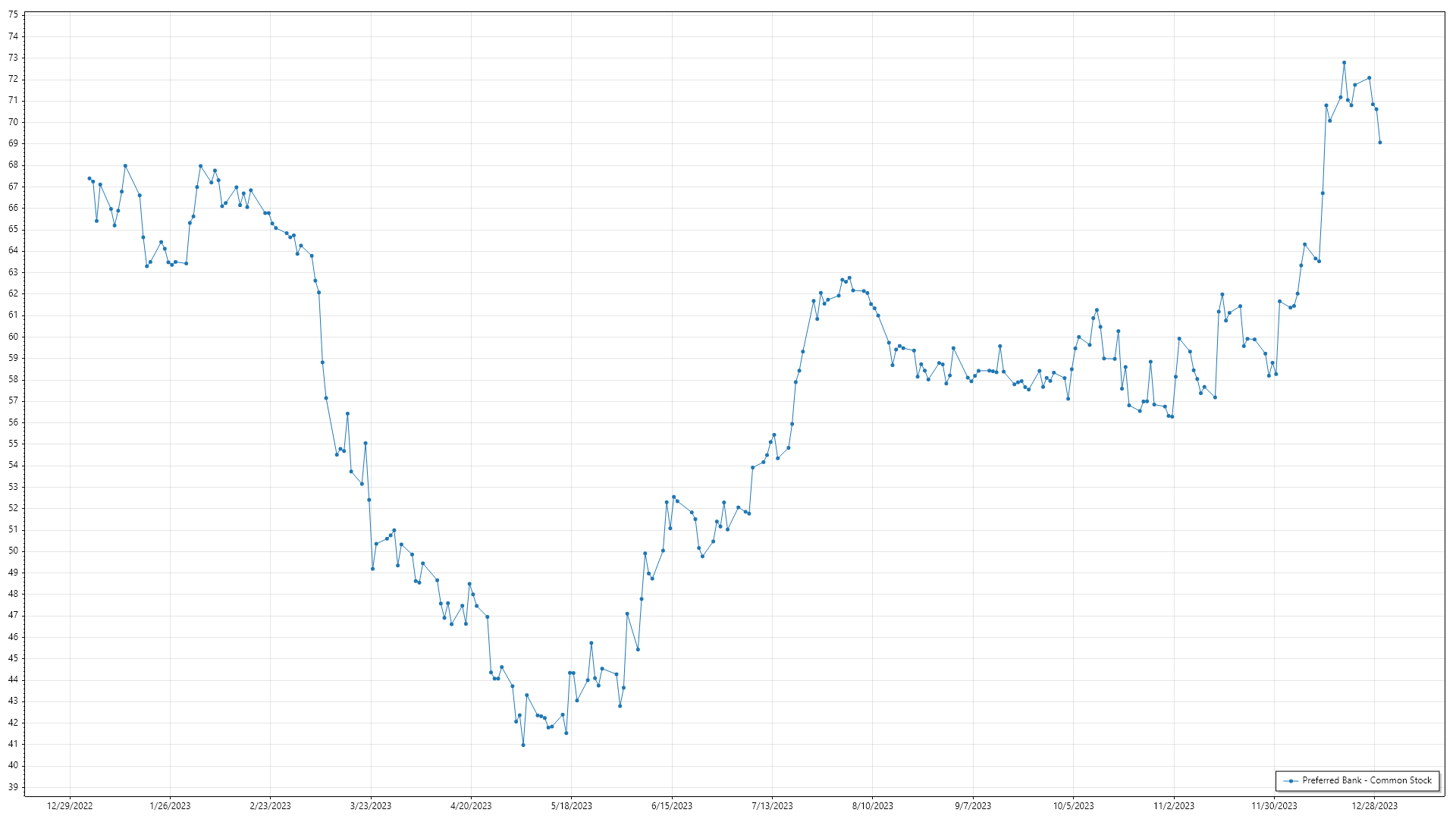The image size is (1456, 819).
Task: Click the highest data point near 73
Action: tap(1344, 63)
